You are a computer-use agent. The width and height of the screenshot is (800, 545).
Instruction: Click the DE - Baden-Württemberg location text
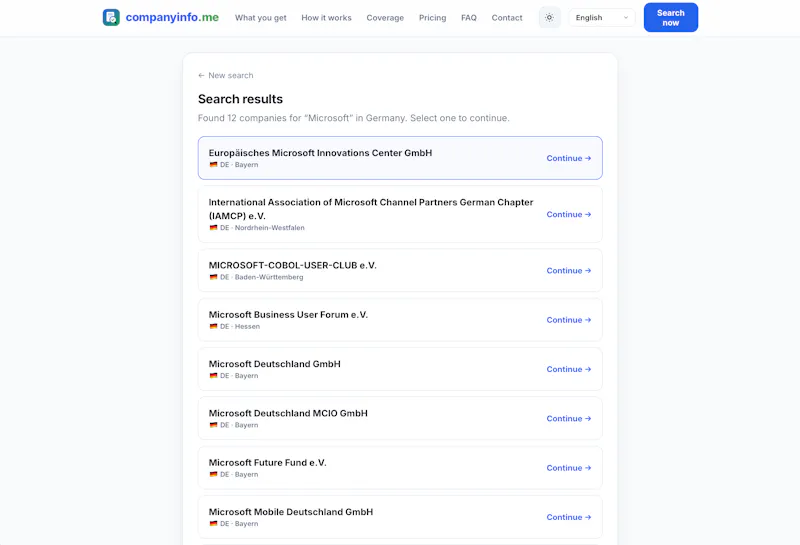262,277
